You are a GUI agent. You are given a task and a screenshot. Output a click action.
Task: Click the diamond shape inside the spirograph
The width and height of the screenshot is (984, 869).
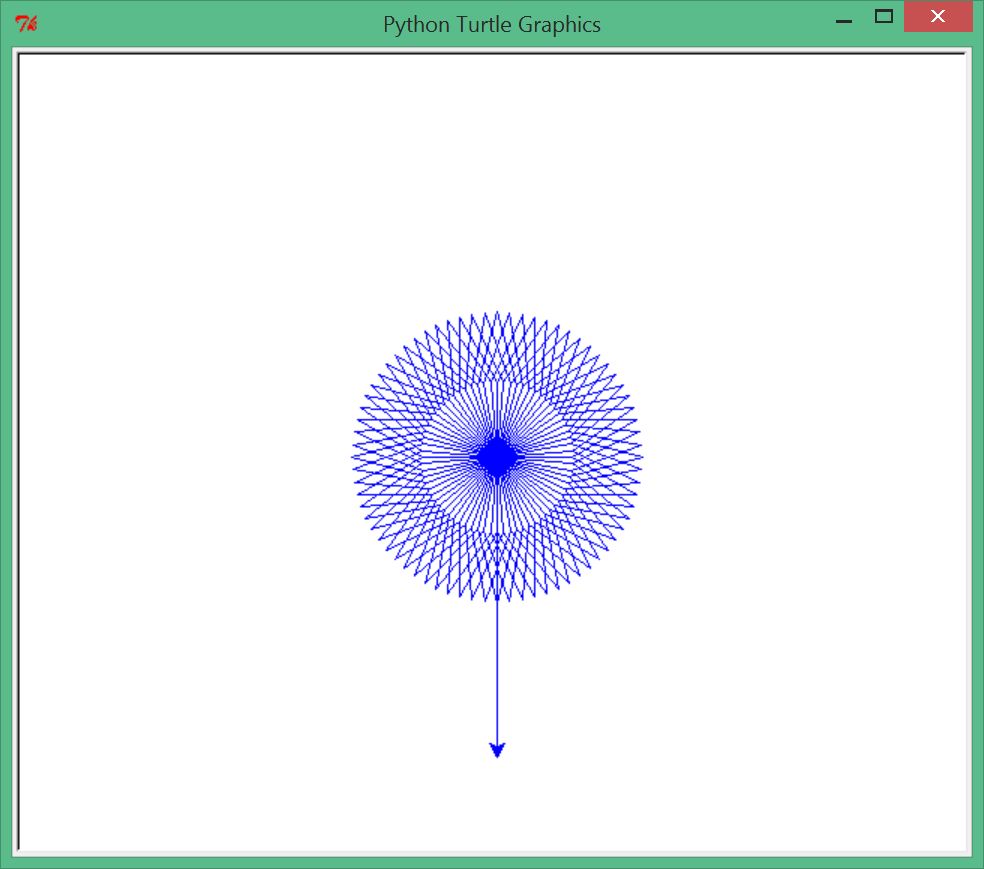[497, 455]
